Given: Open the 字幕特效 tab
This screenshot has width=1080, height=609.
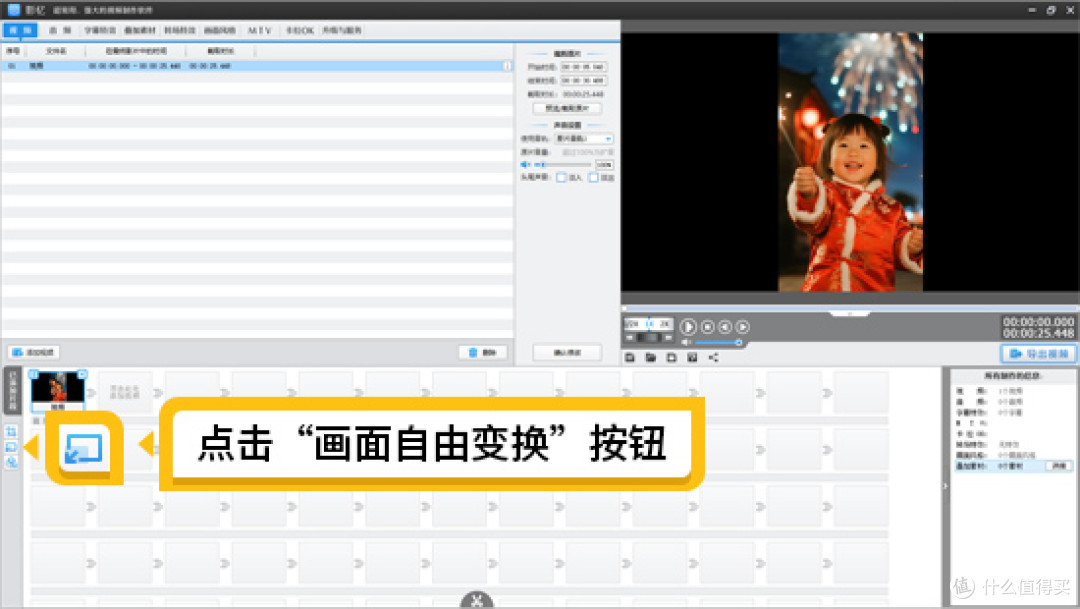Looking at the screenshot, I should 100,30.
